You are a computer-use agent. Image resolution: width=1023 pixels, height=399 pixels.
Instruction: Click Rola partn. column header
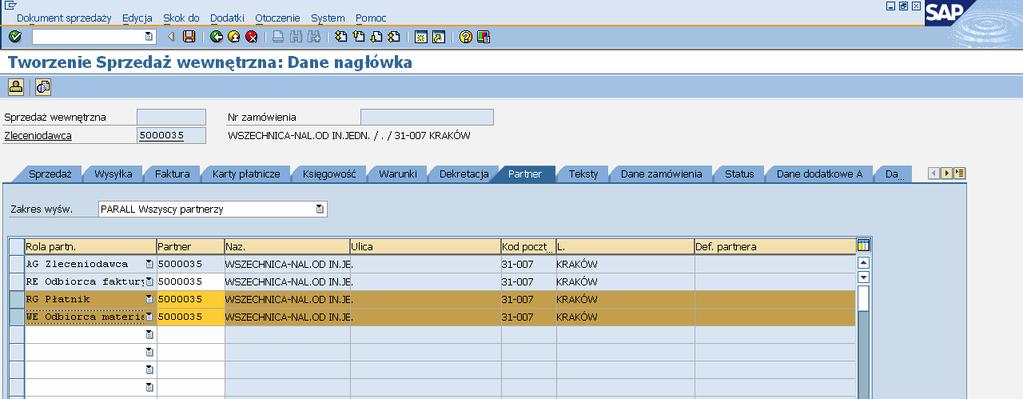click(x=90, y=246)
